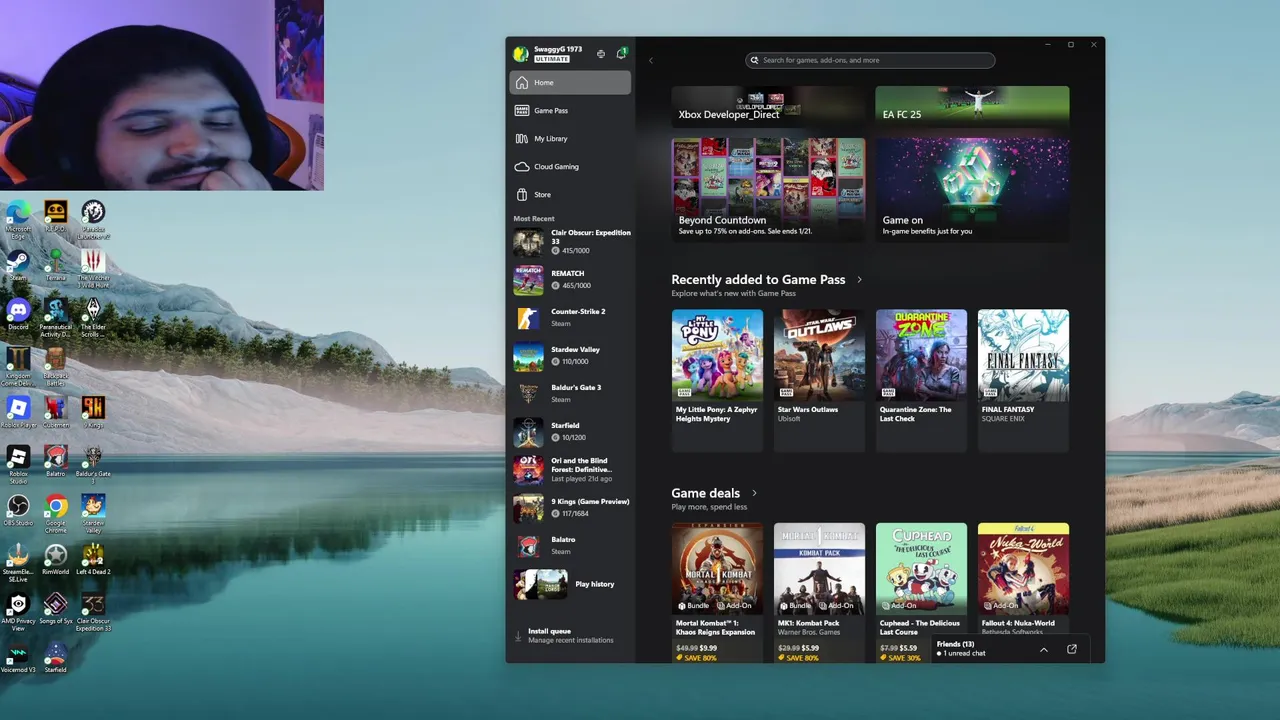Open the Steam desktop icon
The width and height of the screenshot is (1280, 720).
tap(18, 266)
